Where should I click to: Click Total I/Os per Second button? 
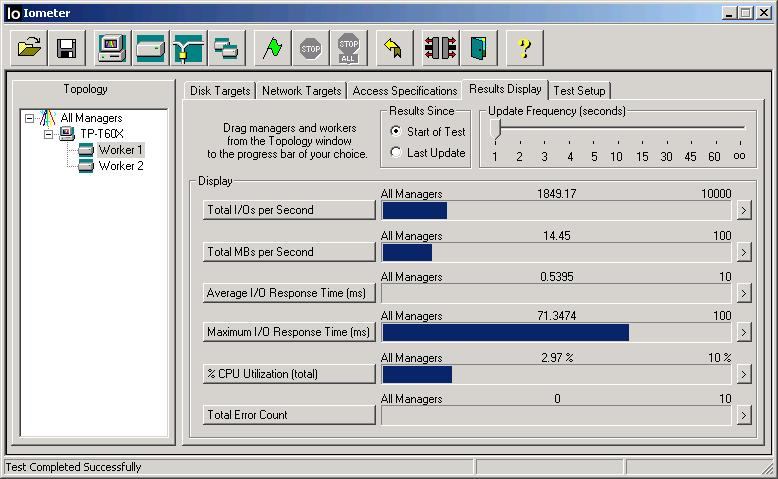(x=289, y=210)
